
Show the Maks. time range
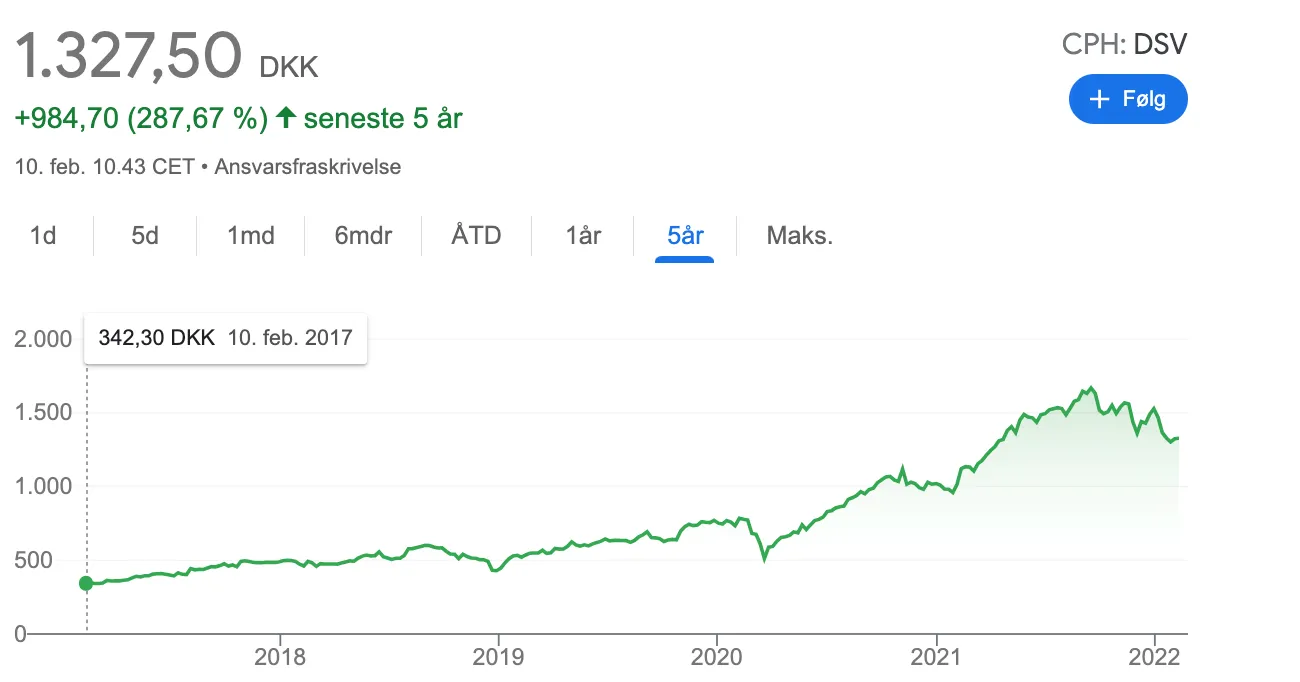799,236
